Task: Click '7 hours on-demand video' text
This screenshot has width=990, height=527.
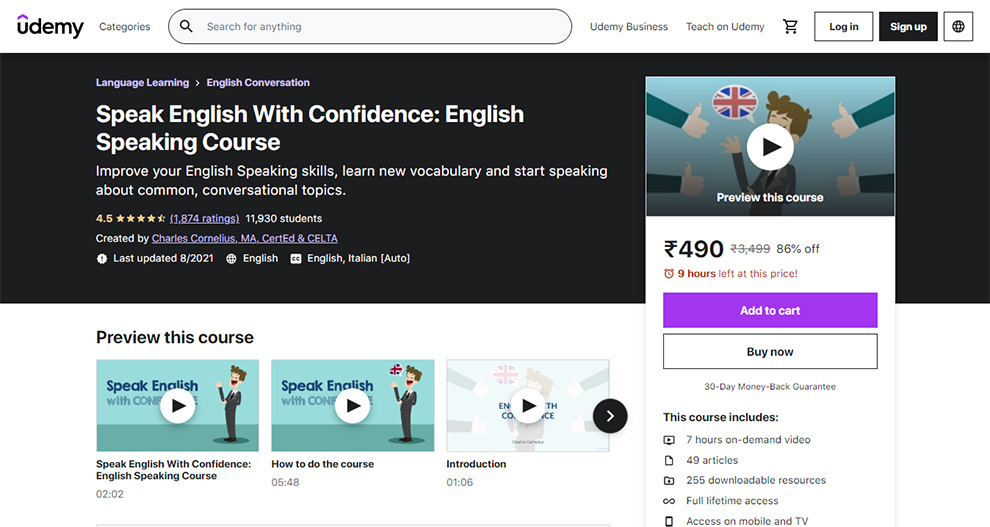Action: [x=748, y=440]
